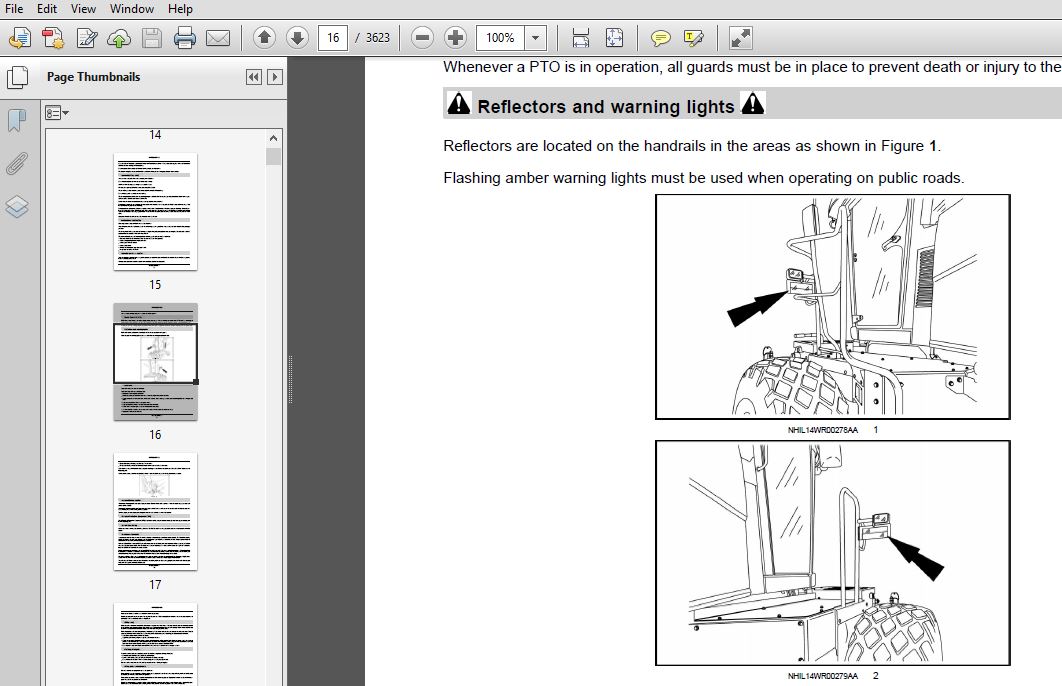Open the Edit menu

tap(47, 9)
